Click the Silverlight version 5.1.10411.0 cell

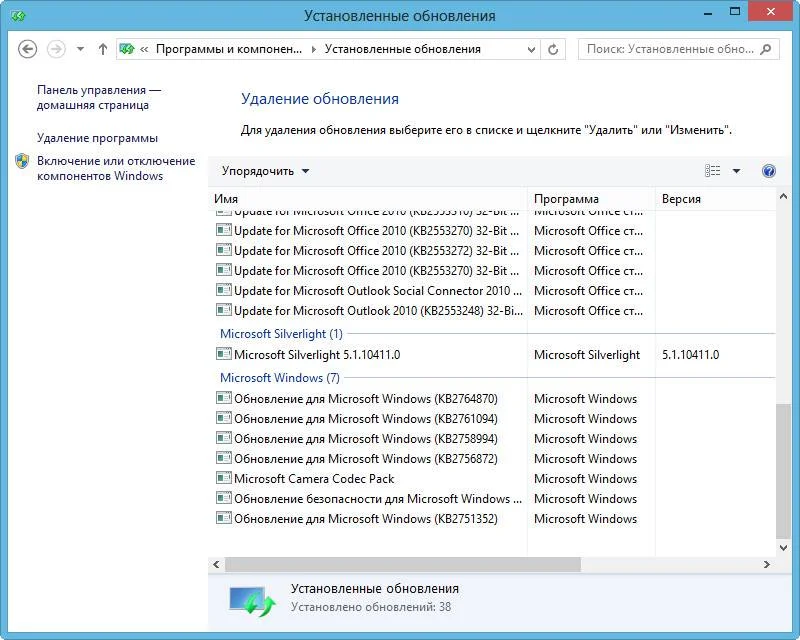pos(690,355)
